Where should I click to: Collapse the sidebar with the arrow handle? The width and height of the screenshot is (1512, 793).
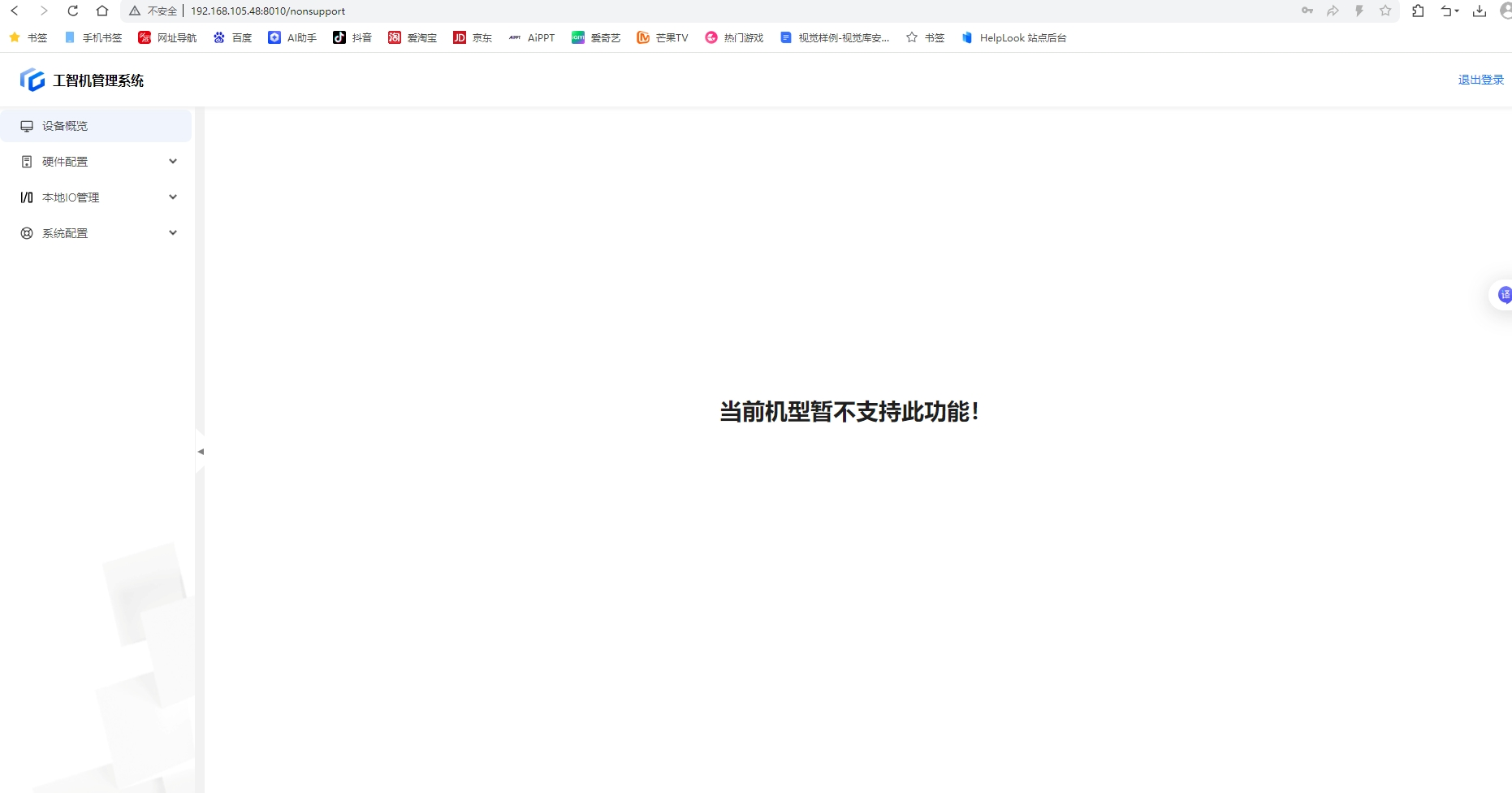(x=201, y=452)
